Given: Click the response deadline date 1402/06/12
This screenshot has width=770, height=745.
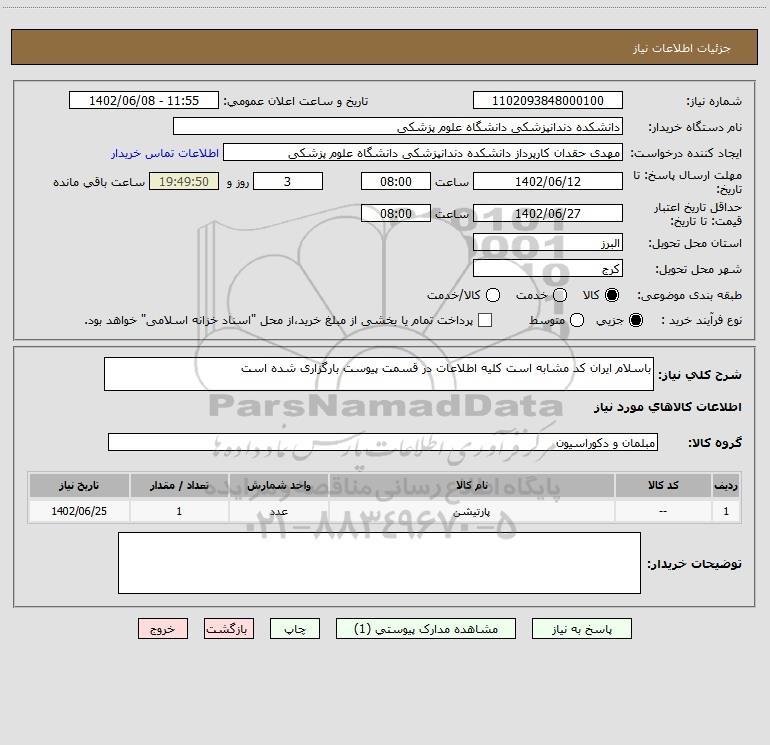Looking at the screenshot, I should pos(548,181).
